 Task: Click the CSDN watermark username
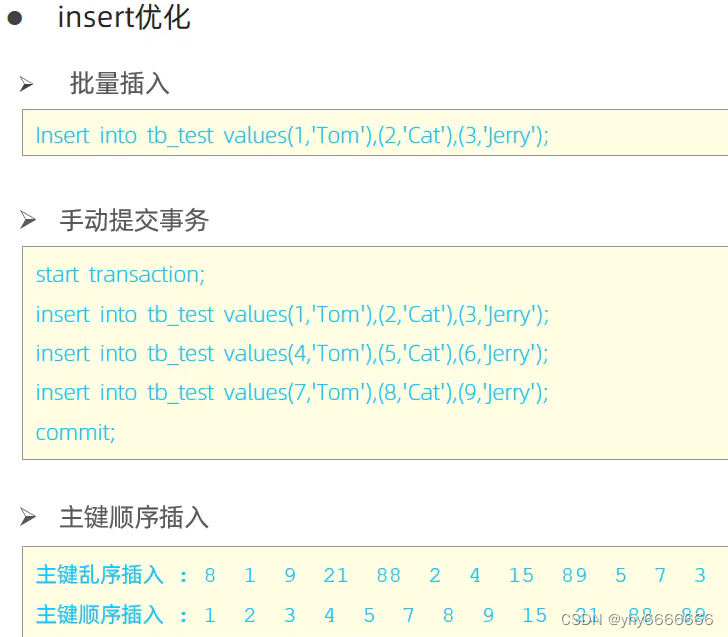pos(661,619)
